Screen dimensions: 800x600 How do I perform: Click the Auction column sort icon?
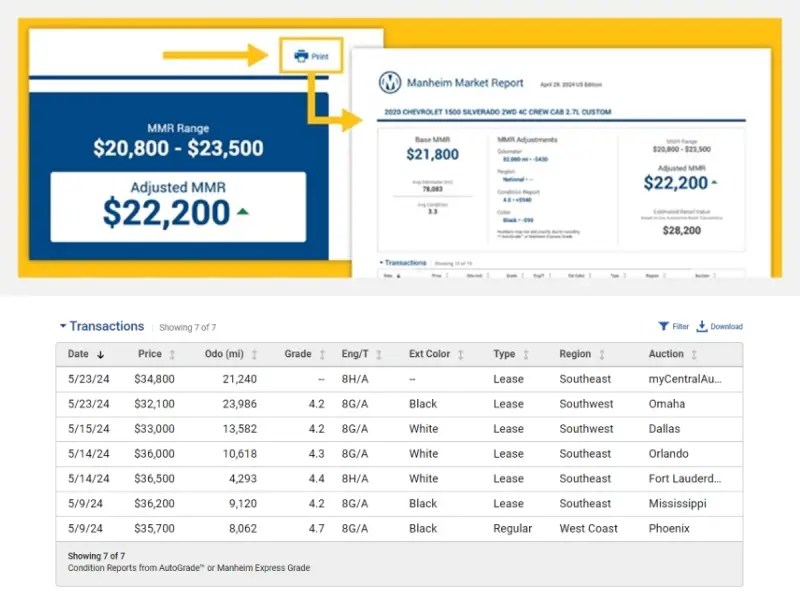click(694, 355)
